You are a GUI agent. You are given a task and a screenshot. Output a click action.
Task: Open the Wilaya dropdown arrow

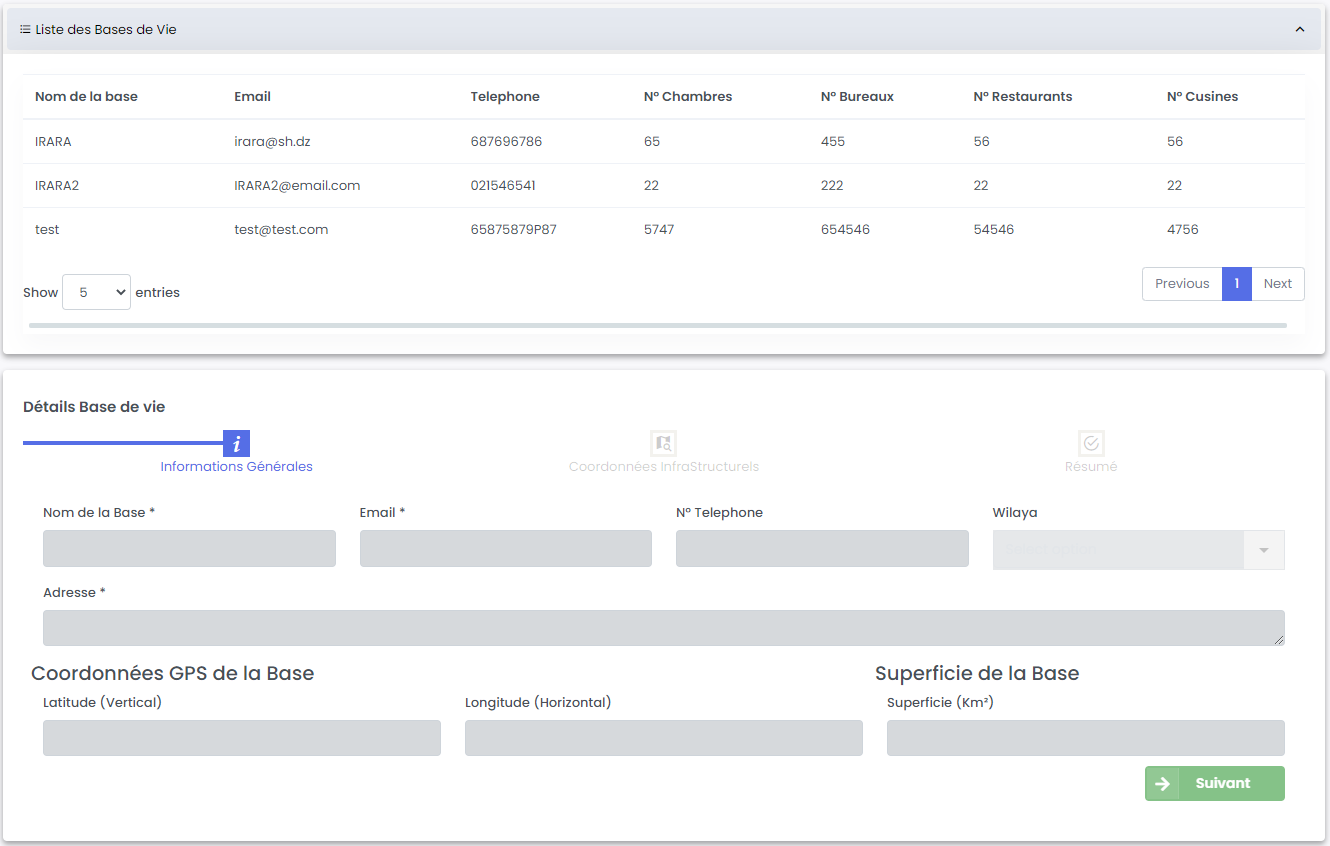coord(1264,550)
